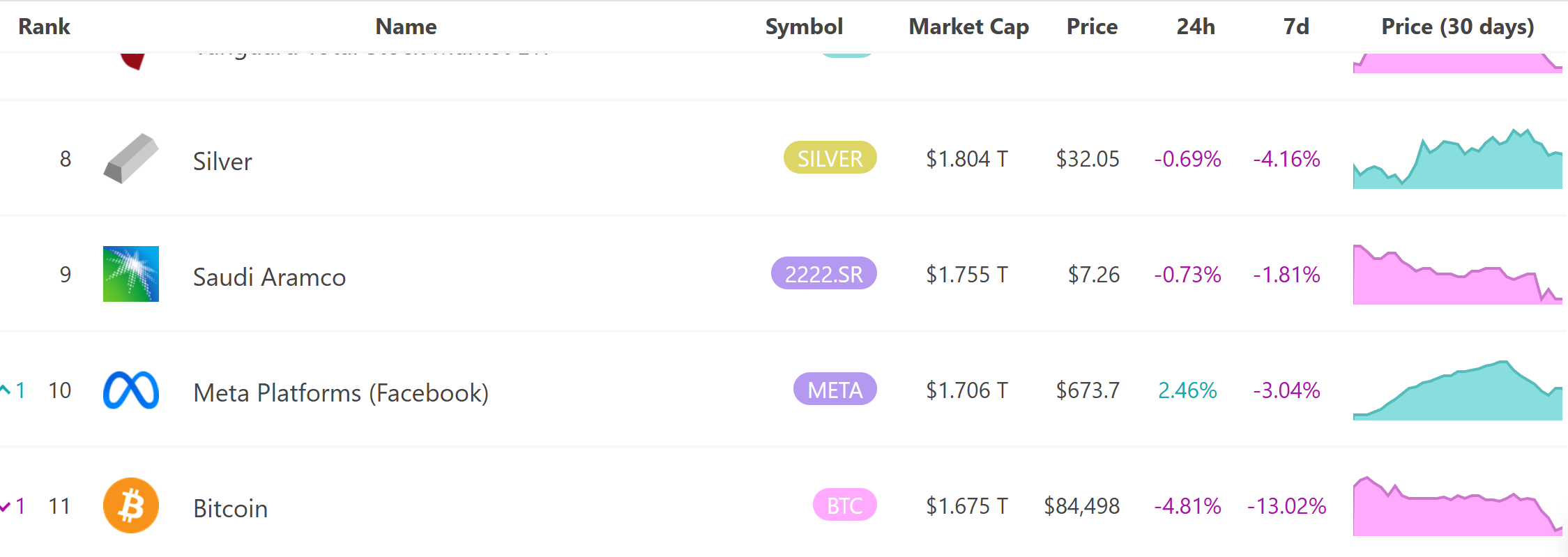
Task: Click the pink BTC symbol badge
Action: [844, 505]
